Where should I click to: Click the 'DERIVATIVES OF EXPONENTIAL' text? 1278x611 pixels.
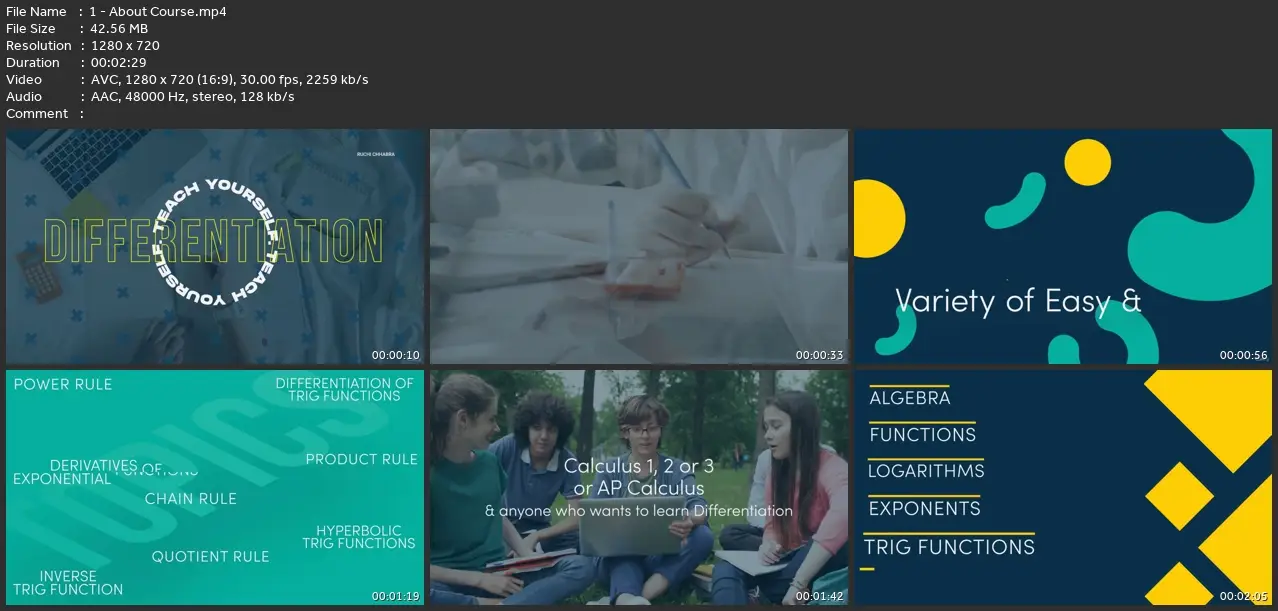pyautogui.click(x=88, y=472)
